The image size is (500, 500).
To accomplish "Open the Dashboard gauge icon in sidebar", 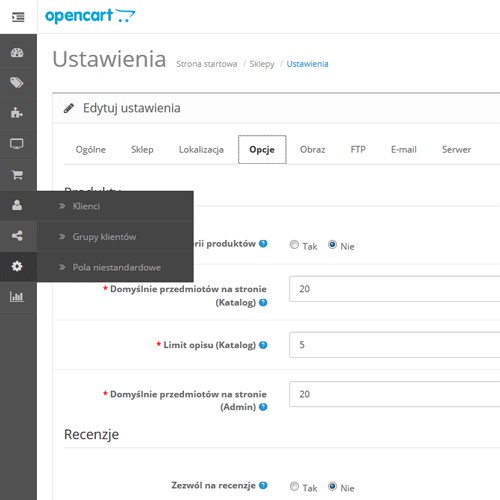I will pyautogui.click(x=17, y=52).
